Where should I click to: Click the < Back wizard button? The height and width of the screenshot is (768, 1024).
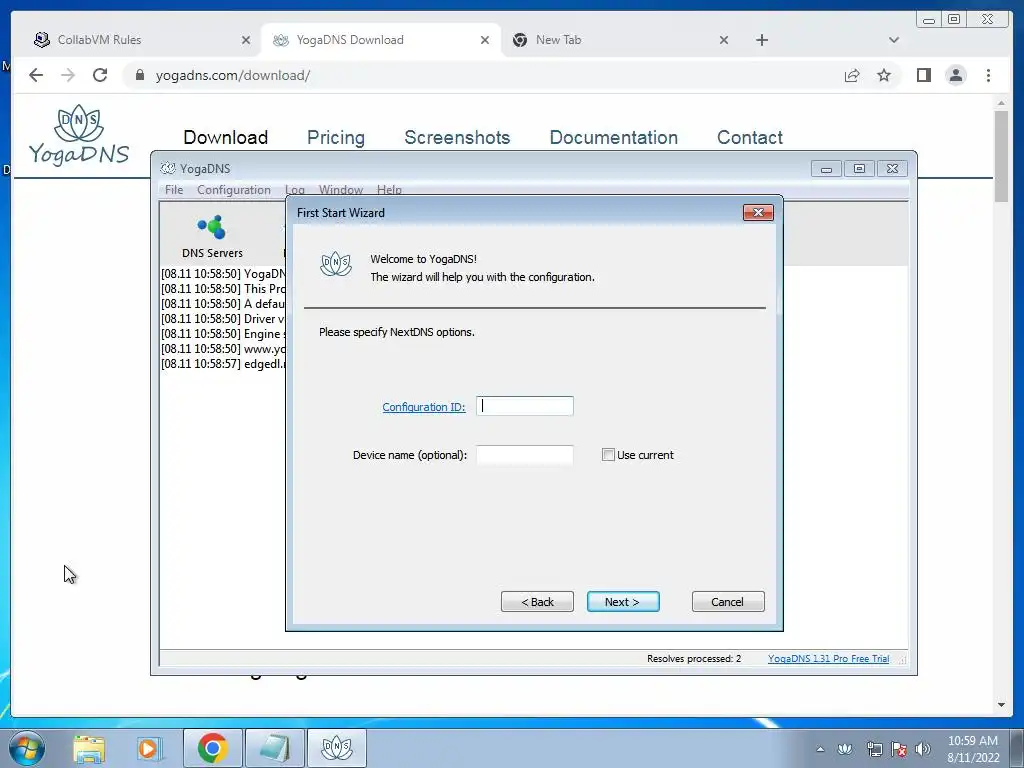(x=537, y=601)
